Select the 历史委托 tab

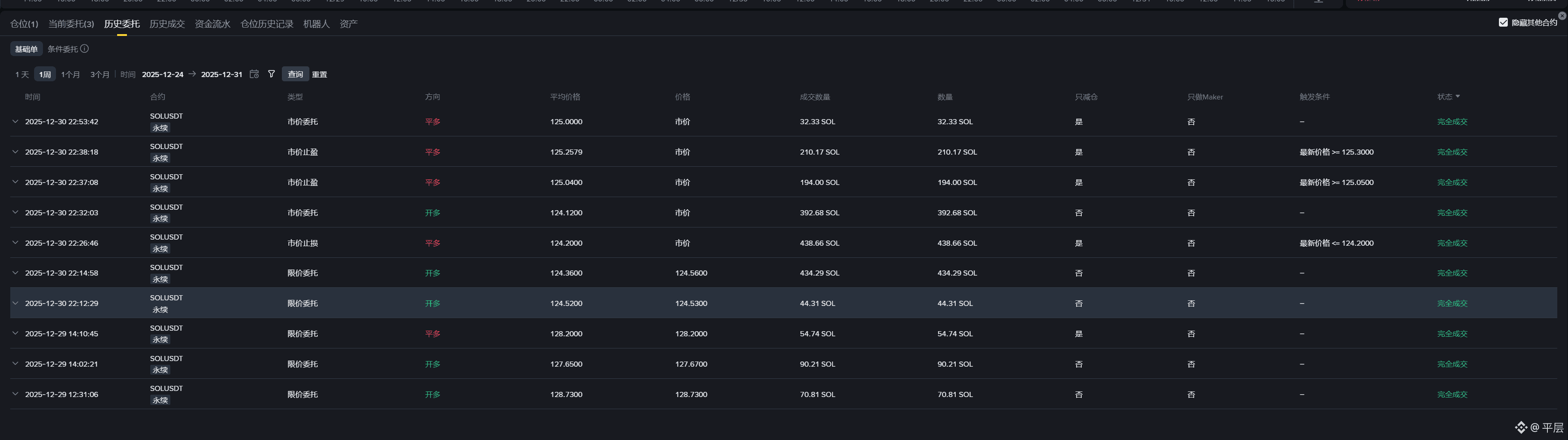click(122, 24)
